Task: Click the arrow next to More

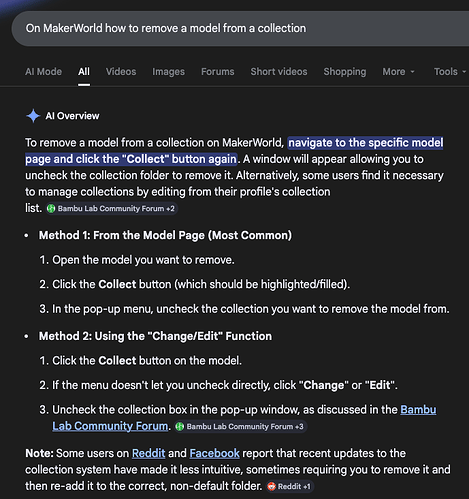Action: point(412,72)
